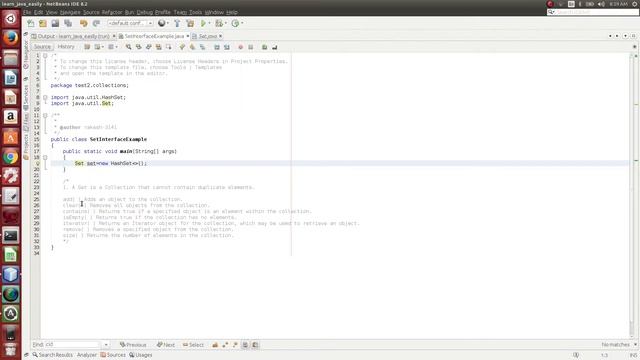Open the Analyzer panel at the bottom
640x360 pixels.
87,355
